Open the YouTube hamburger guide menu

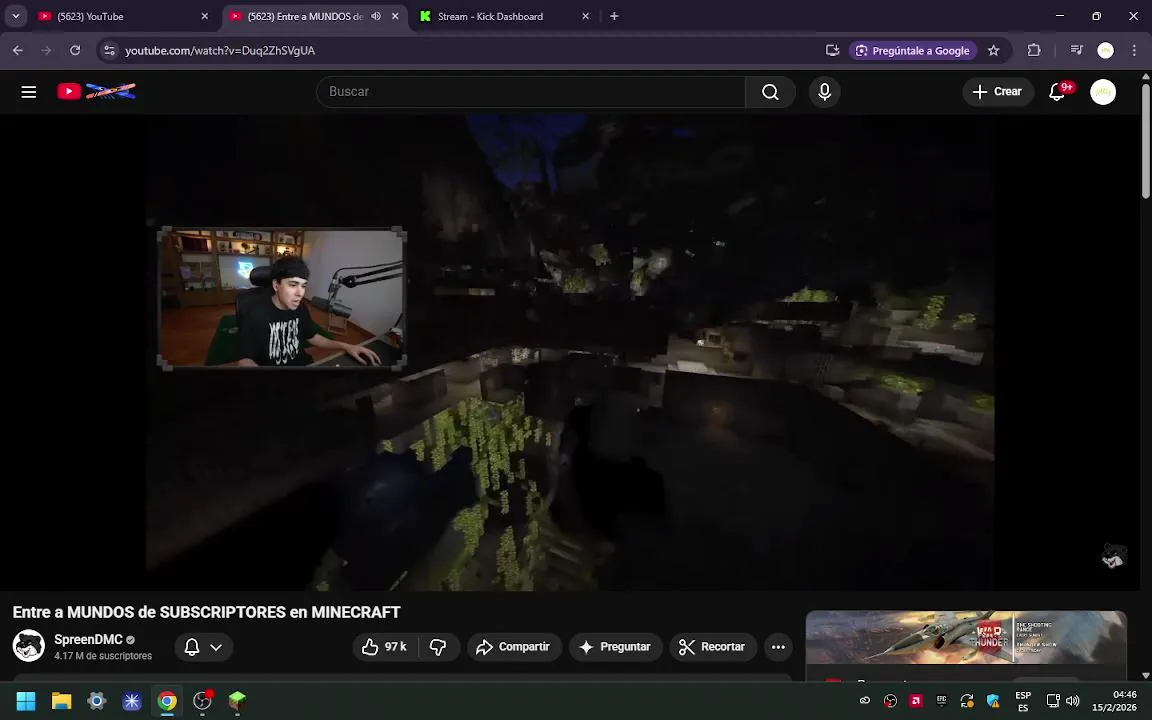(29, 92)
